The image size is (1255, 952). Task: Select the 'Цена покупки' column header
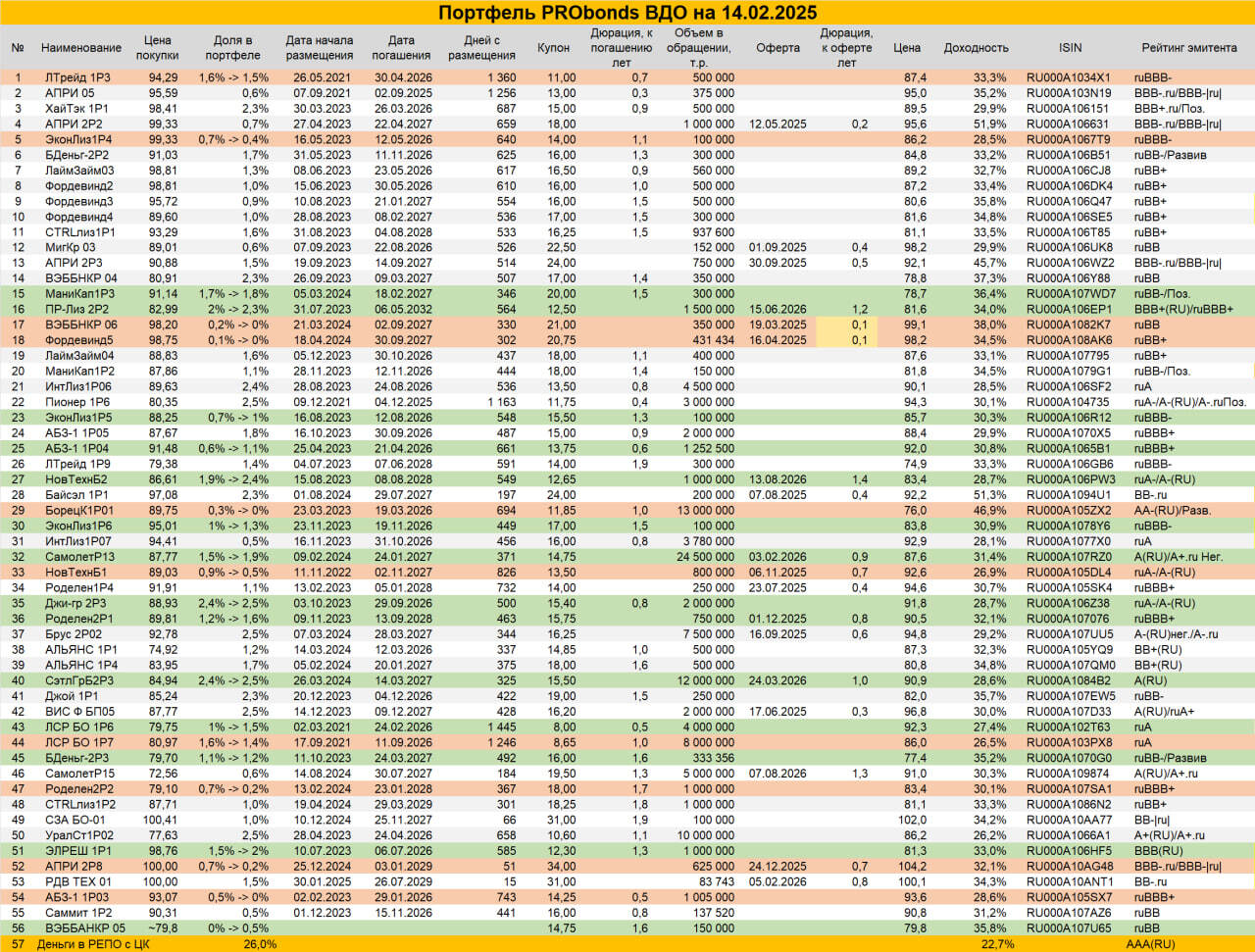158,48
